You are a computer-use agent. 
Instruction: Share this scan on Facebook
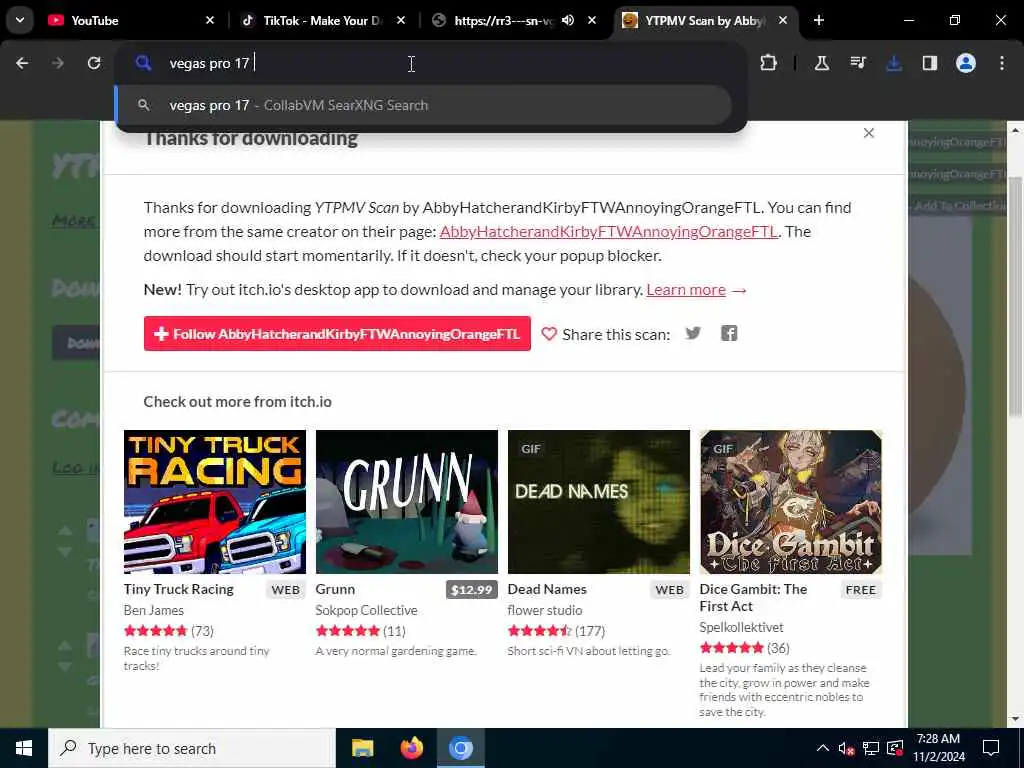[x=729, y=334]
